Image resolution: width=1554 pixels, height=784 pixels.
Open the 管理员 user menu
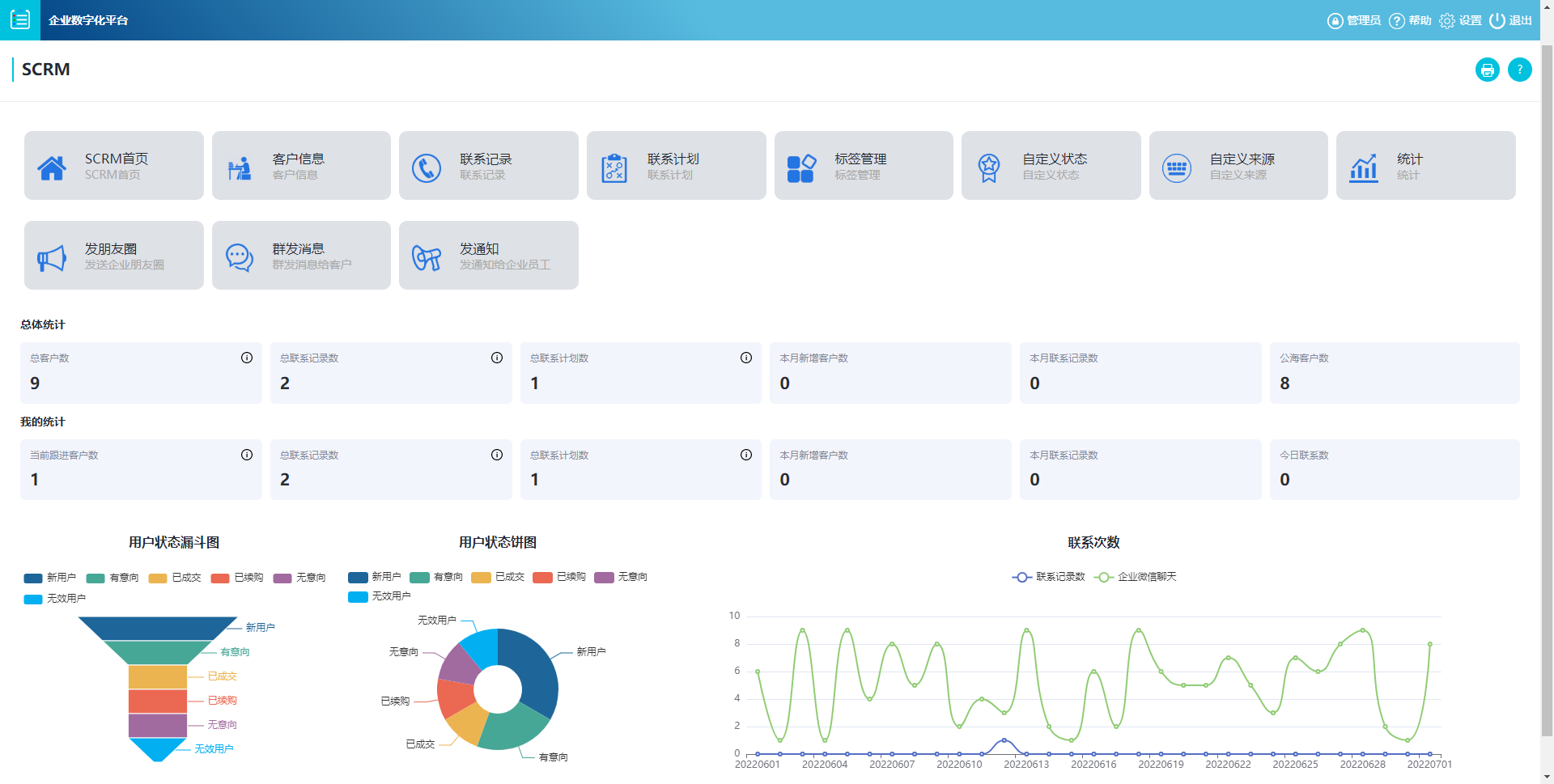click(1354, 20)
